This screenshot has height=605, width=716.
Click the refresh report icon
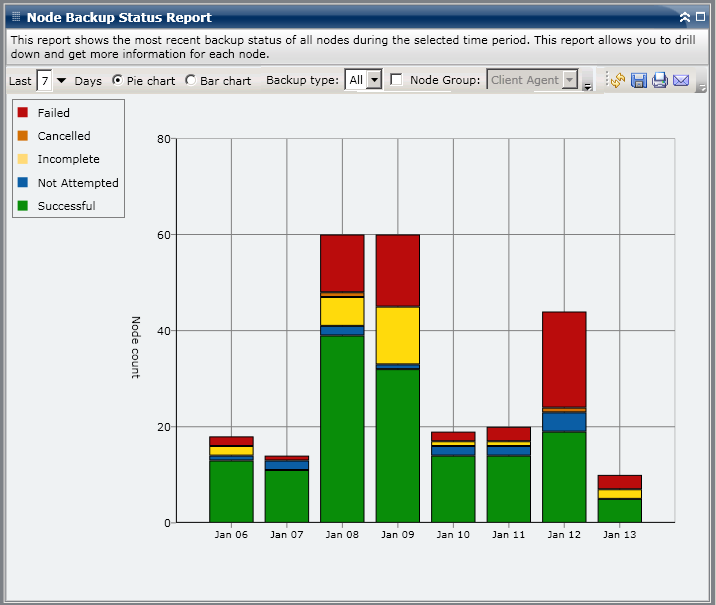[x=617, y=80]
